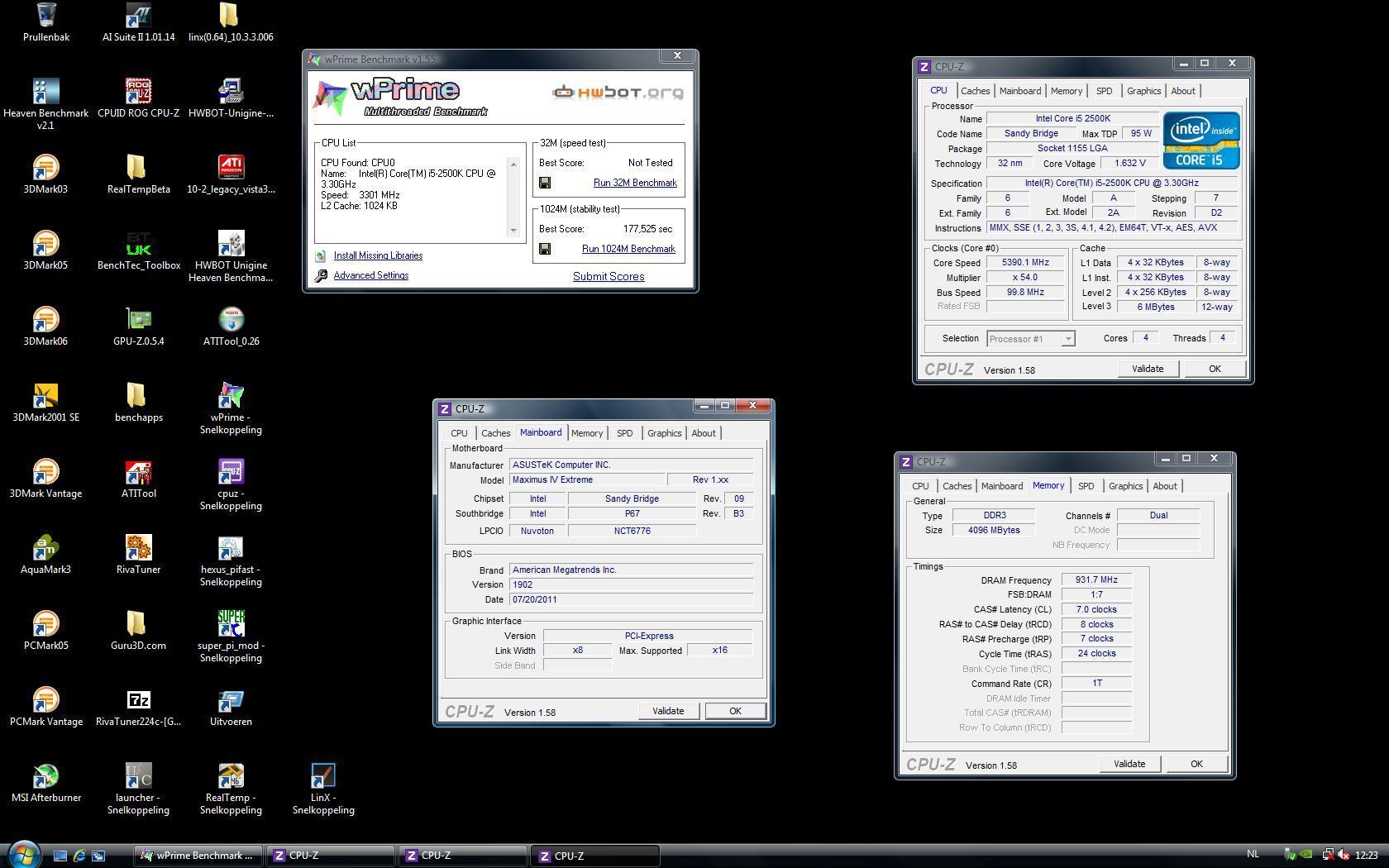Open the NL language indicator in tray

click(x=1252, y=854)
